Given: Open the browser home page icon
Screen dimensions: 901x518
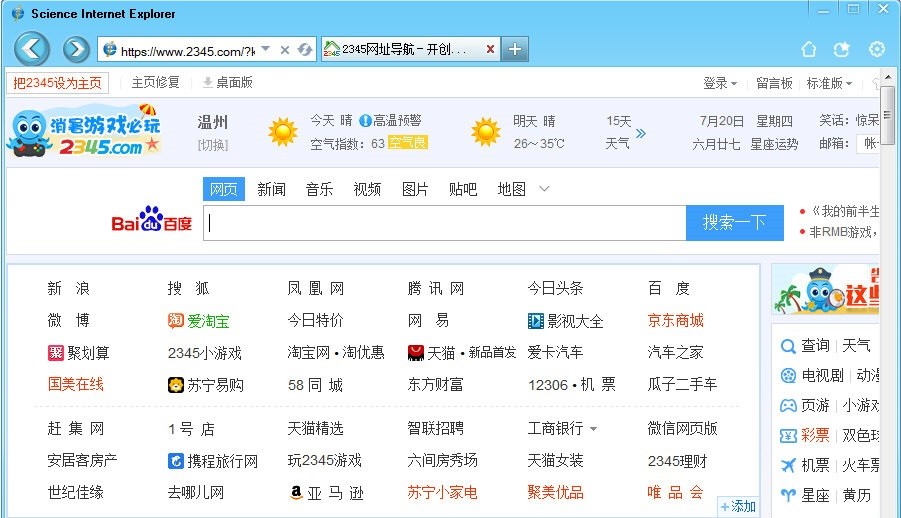Looking at the screenshot, I should 809,50.
